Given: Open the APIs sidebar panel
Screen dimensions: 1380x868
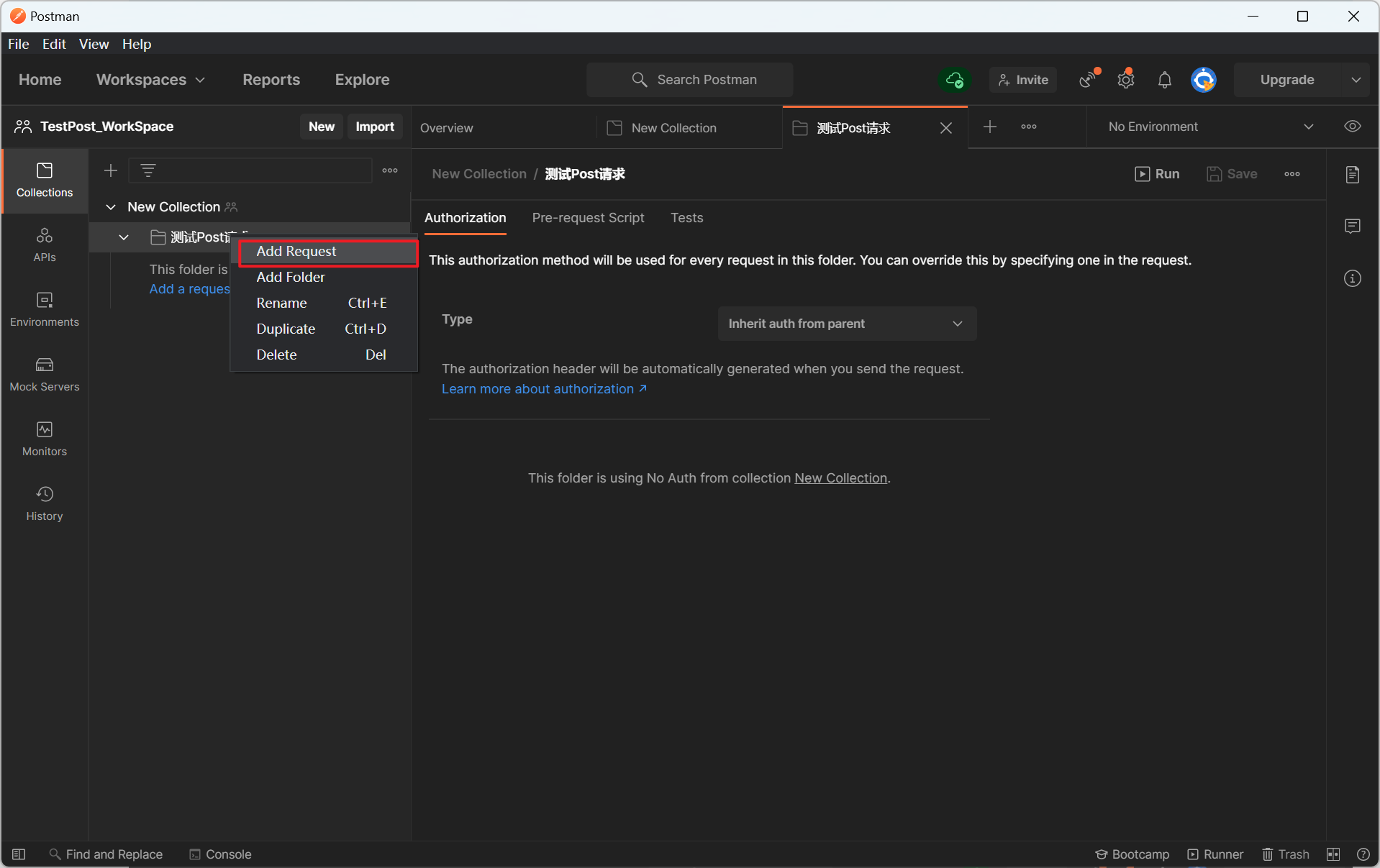Looking at the screenshot, I should [x=45, y=245].
